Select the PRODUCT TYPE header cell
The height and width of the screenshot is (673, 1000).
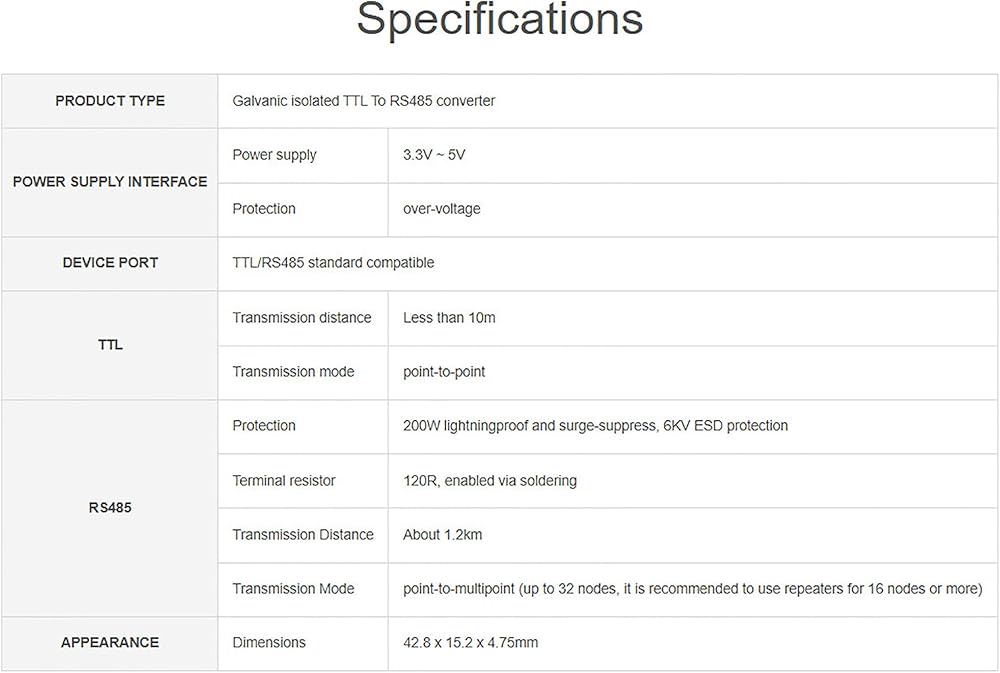[x=110, y=101]
